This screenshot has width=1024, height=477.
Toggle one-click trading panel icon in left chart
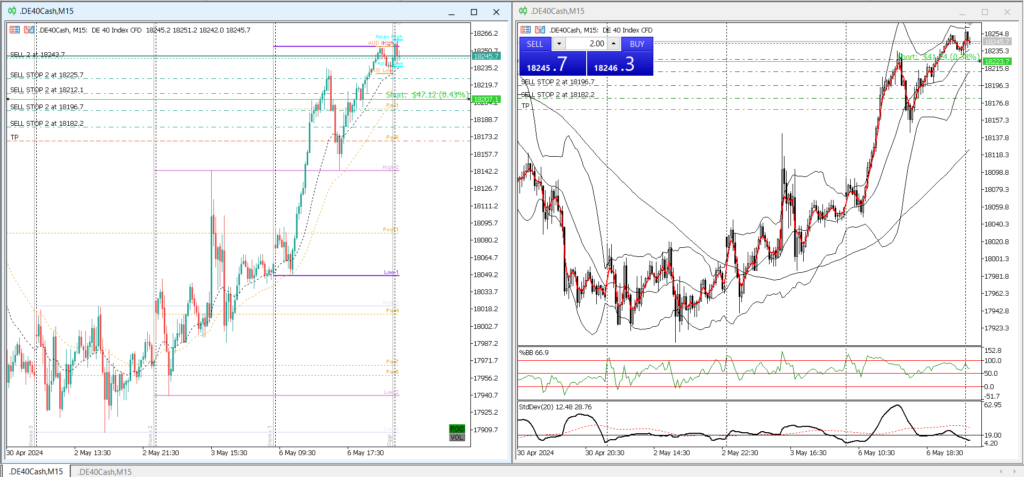15,30
